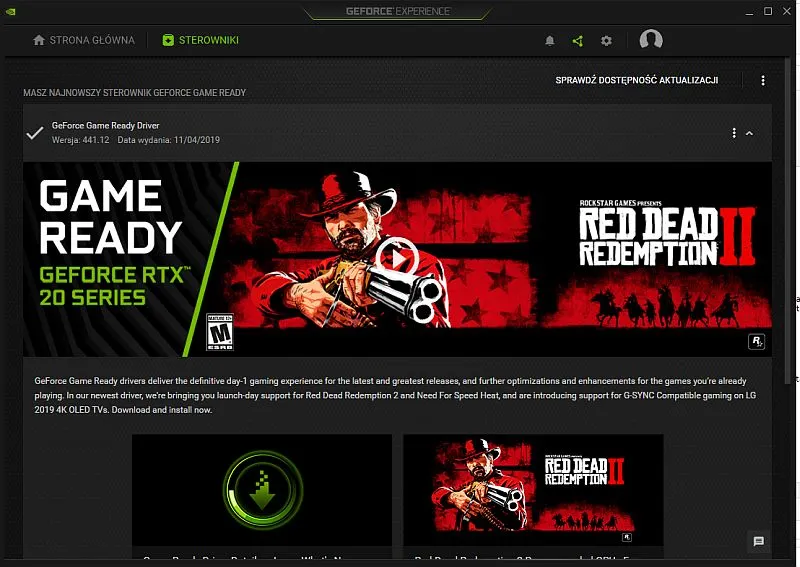Click the 'GeForce Game Ready Driver' title
The width and height of the screenshot is (800, 567).
106,126
